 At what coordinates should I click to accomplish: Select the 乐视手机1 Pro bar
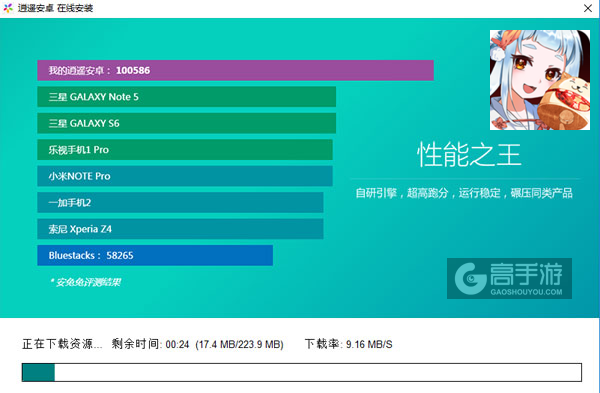click(x=185, y=150)
